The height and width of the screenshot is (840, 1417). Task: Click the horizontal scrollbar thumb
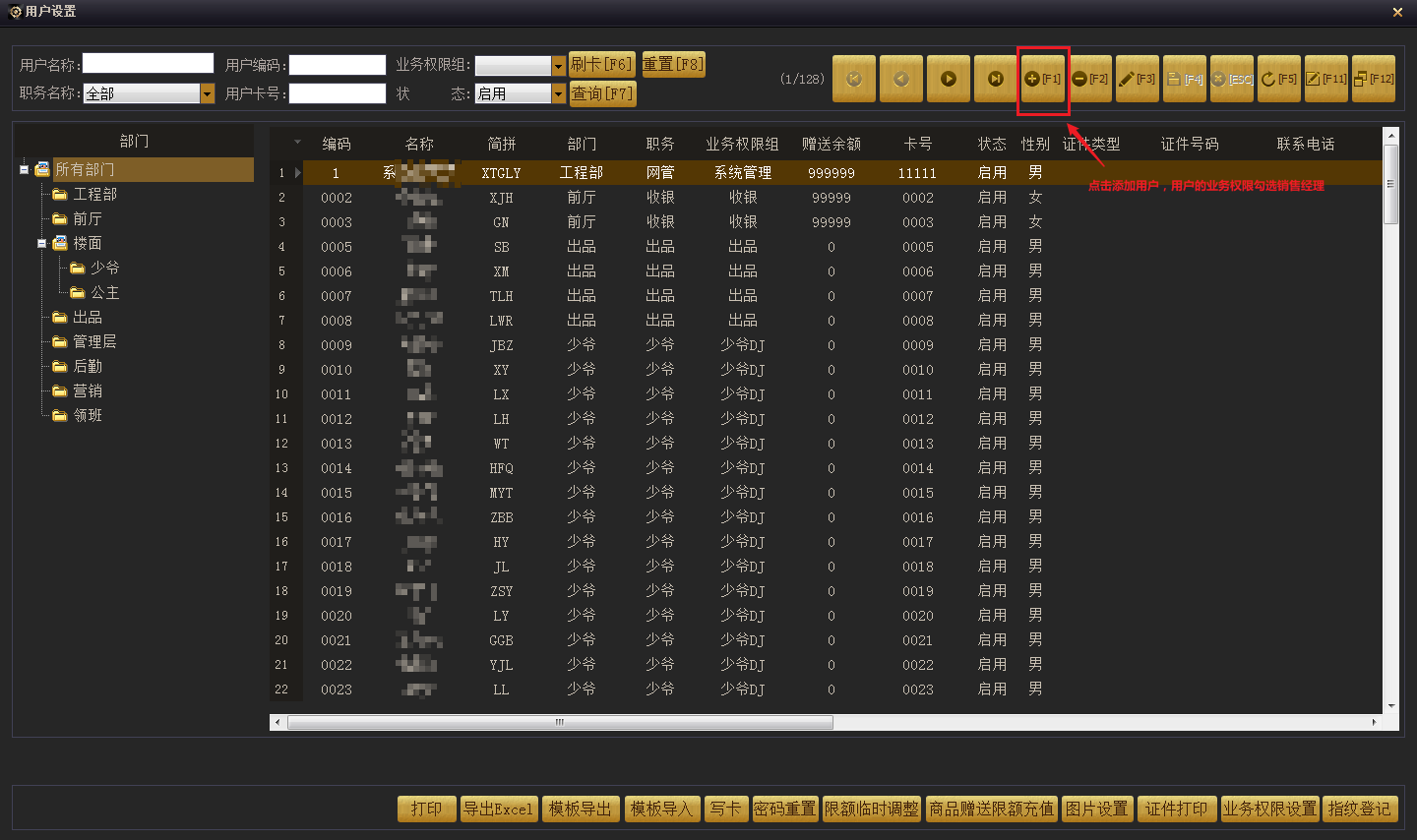(x=560, y=722)
